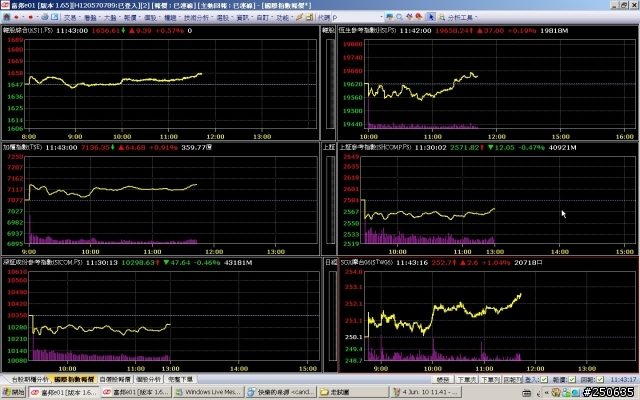Focus the 代碼 stock code input field

[x=355, y=17]
